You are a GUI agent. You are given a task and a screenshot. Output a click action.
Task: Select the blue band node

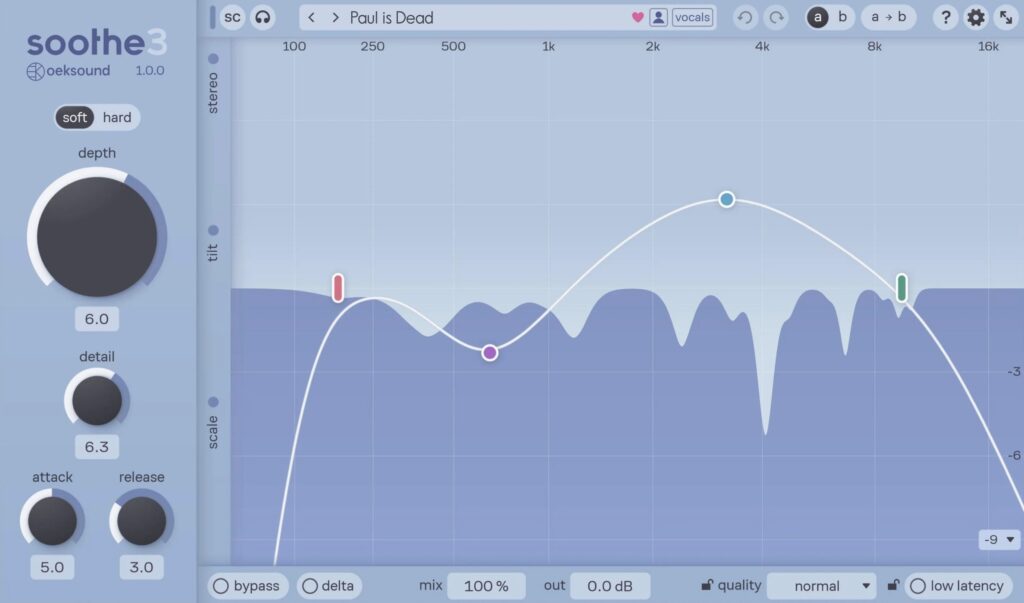click(x=727, y=199)
